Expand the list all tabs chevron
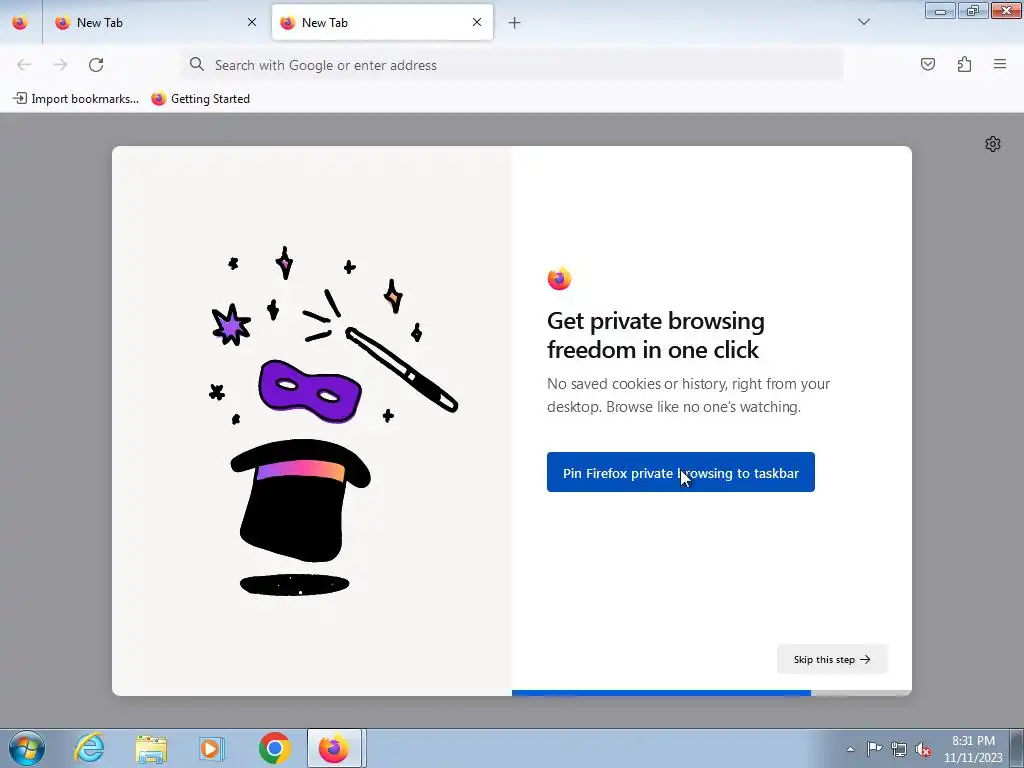 click(864, 22)
